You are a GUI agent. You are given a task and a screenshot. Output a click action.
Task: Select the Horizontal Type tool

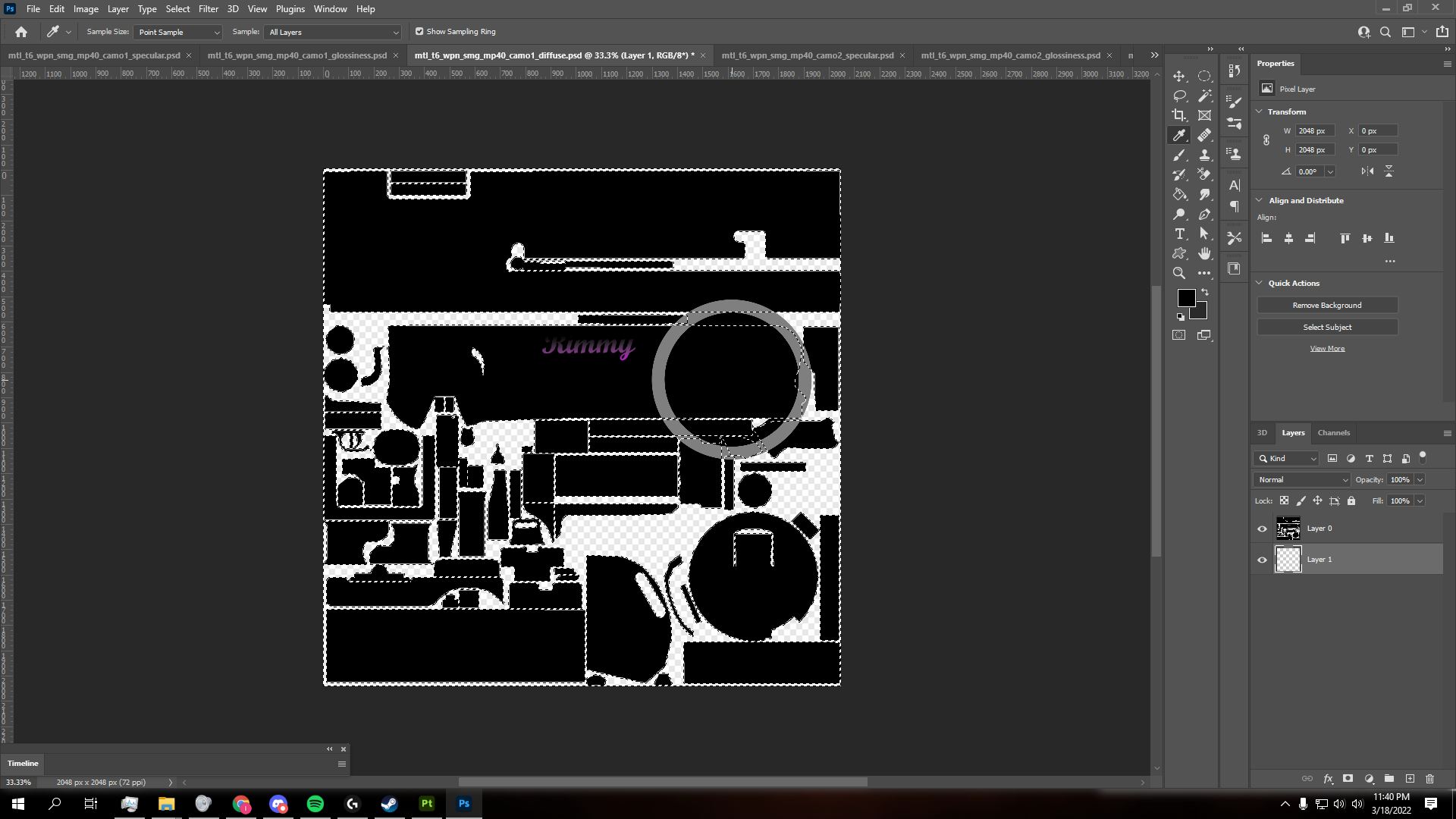(x=1179, y=234)
